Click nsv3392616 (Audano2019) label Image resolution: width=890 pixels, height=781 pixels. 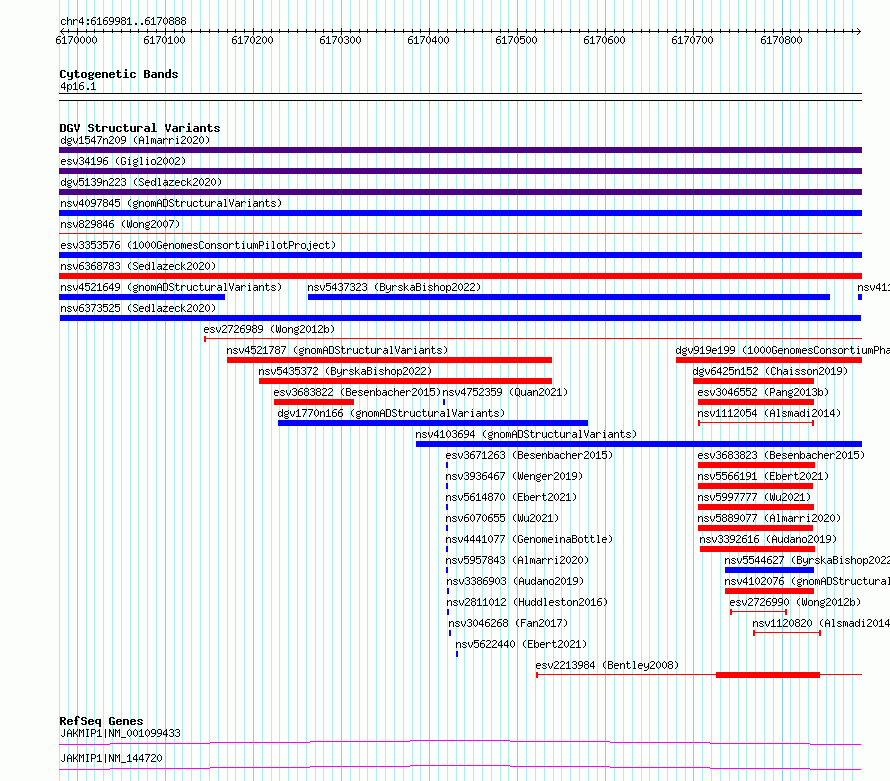768,539
